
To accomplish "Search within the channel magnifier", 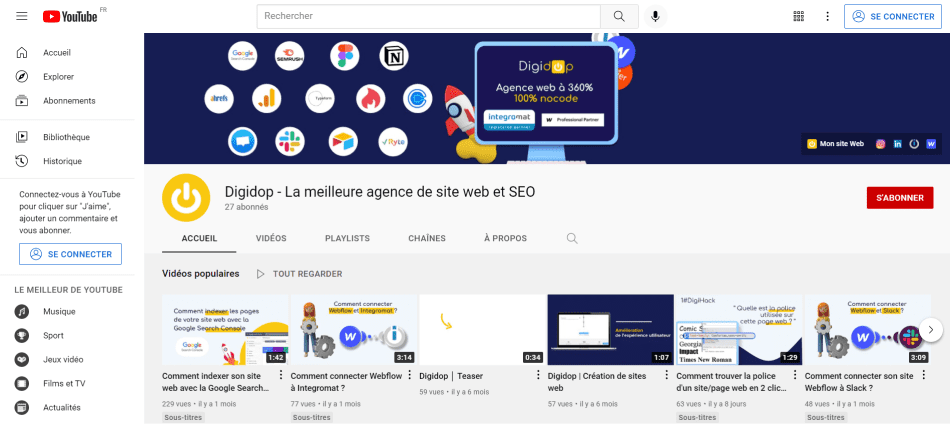I will coord(572,239).
